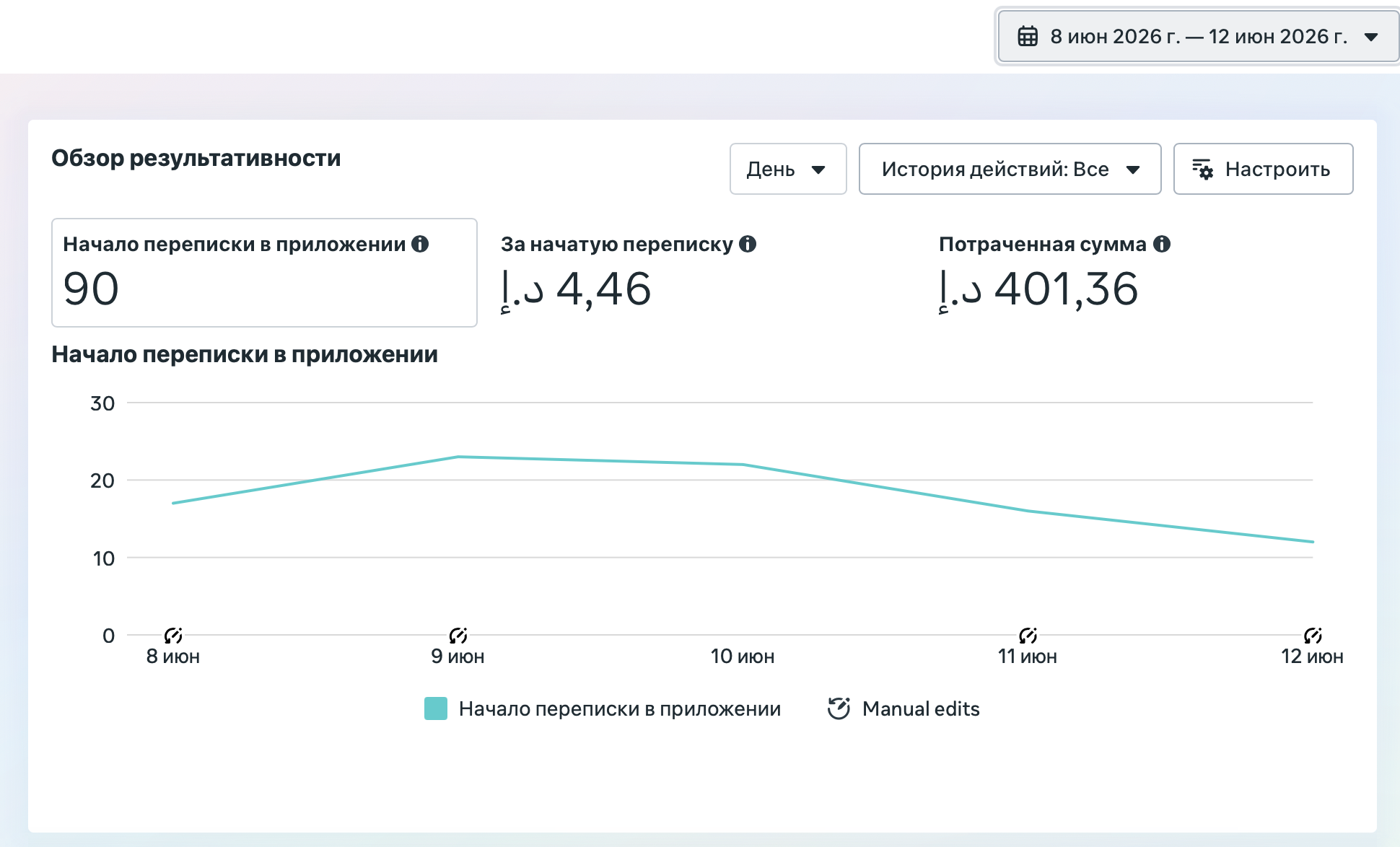Screen dimensions: 1400x847
Task: Select the Начало переписки в приложении metric card
Action: click(x=264, y=273)
